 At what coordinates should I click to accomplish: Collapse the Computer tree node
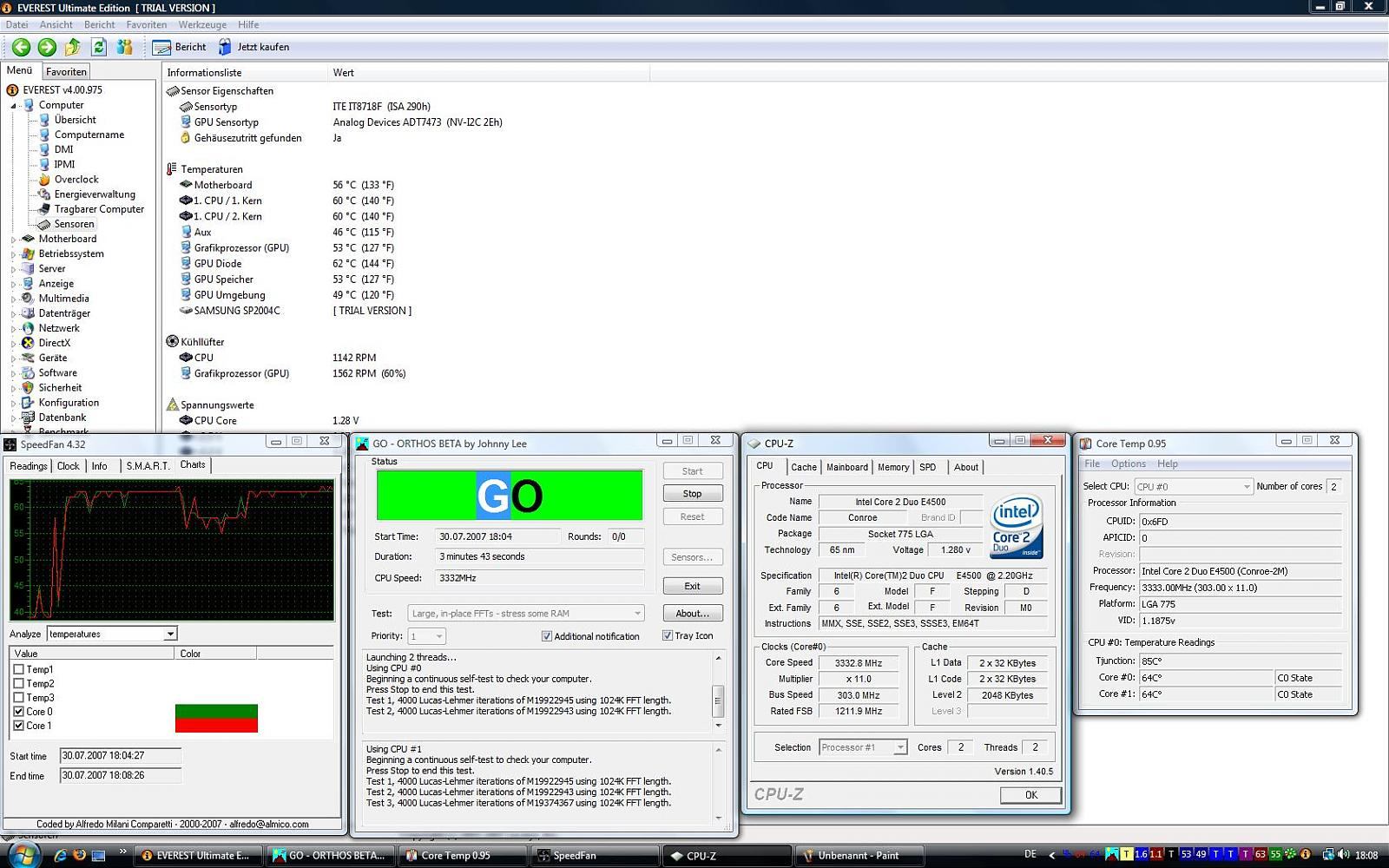point(14,105)
